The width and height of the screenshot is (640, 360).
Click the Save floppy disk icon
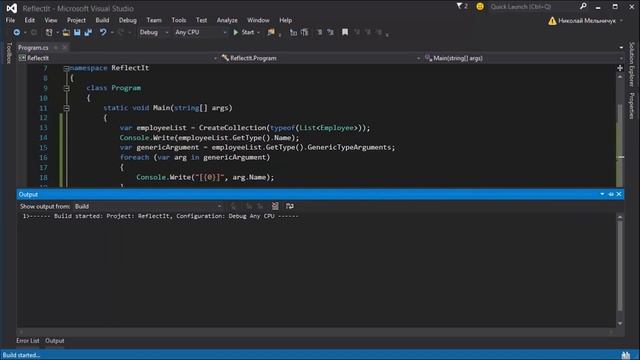point(77,32)
